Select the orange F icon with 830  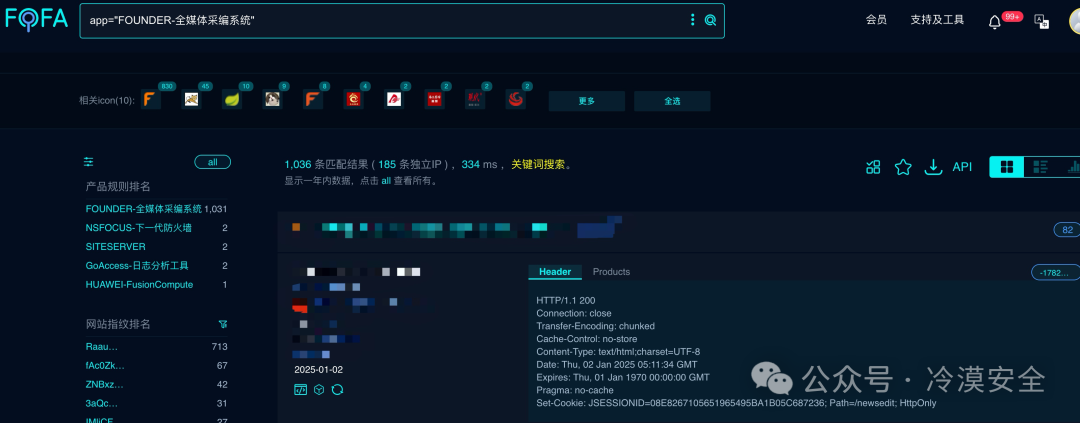(x=151, y=100)
